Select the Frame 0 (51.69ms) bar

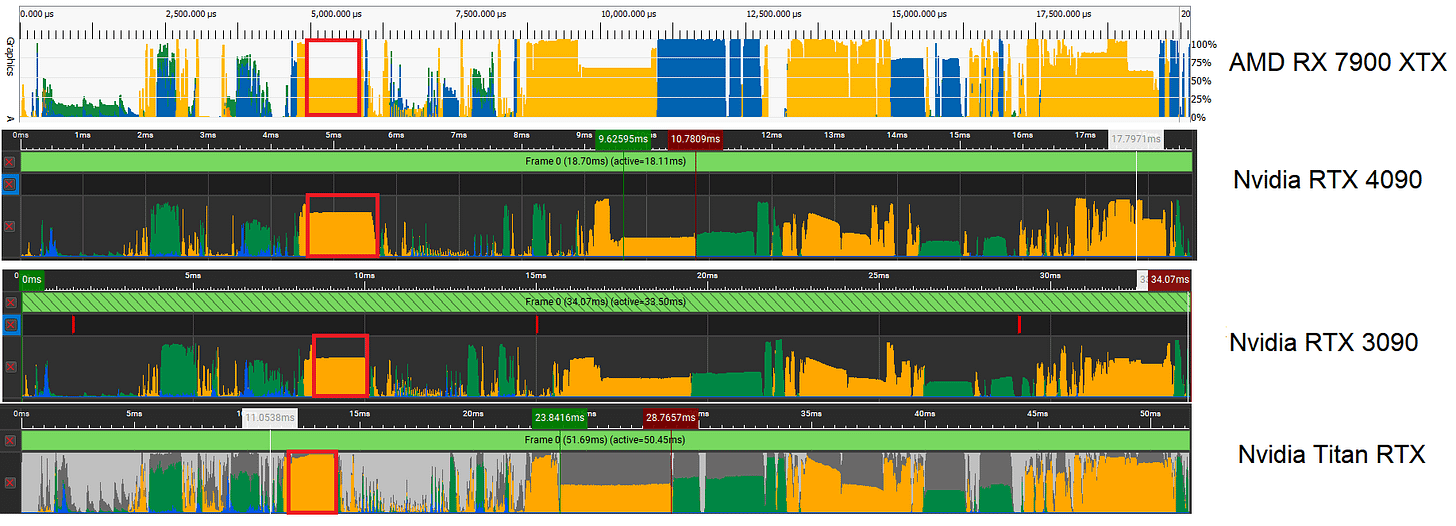[x=606, y=440]
